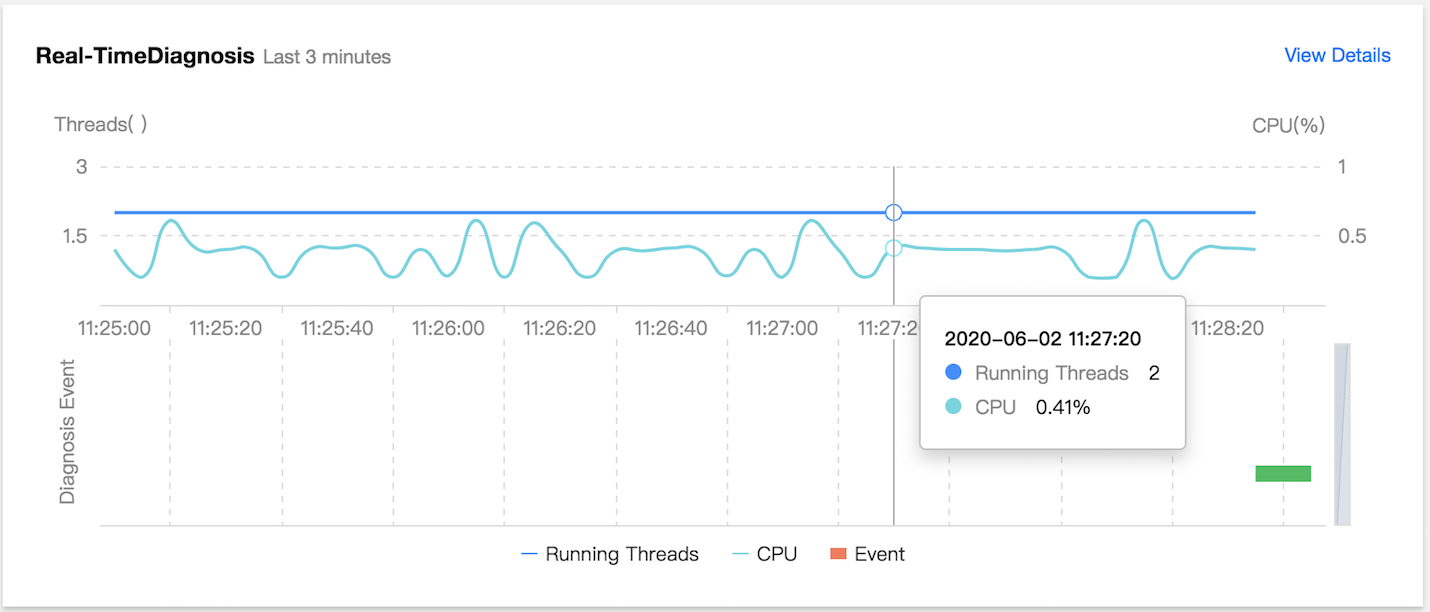Click the Threads( ) axis title
This screenshot has height=612, width=1430.
101,125
